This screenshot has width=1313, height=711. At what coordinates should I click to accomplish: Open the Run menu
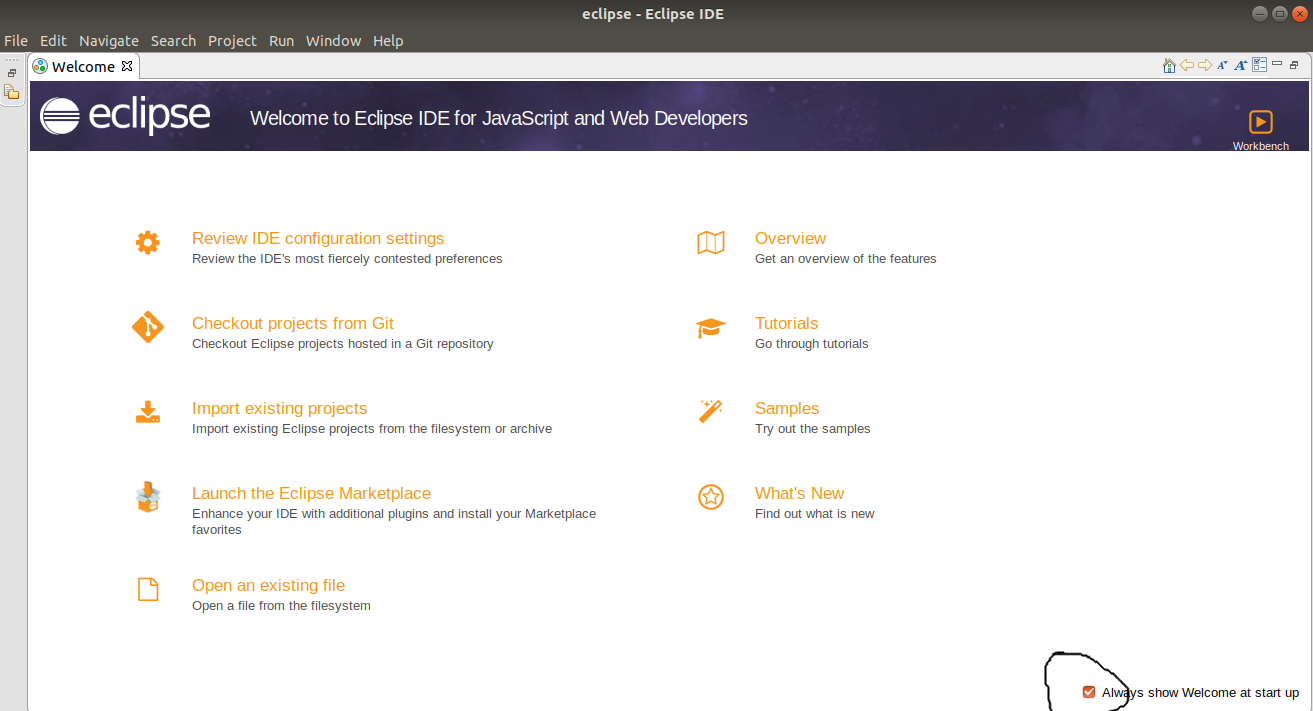point(281,41)
